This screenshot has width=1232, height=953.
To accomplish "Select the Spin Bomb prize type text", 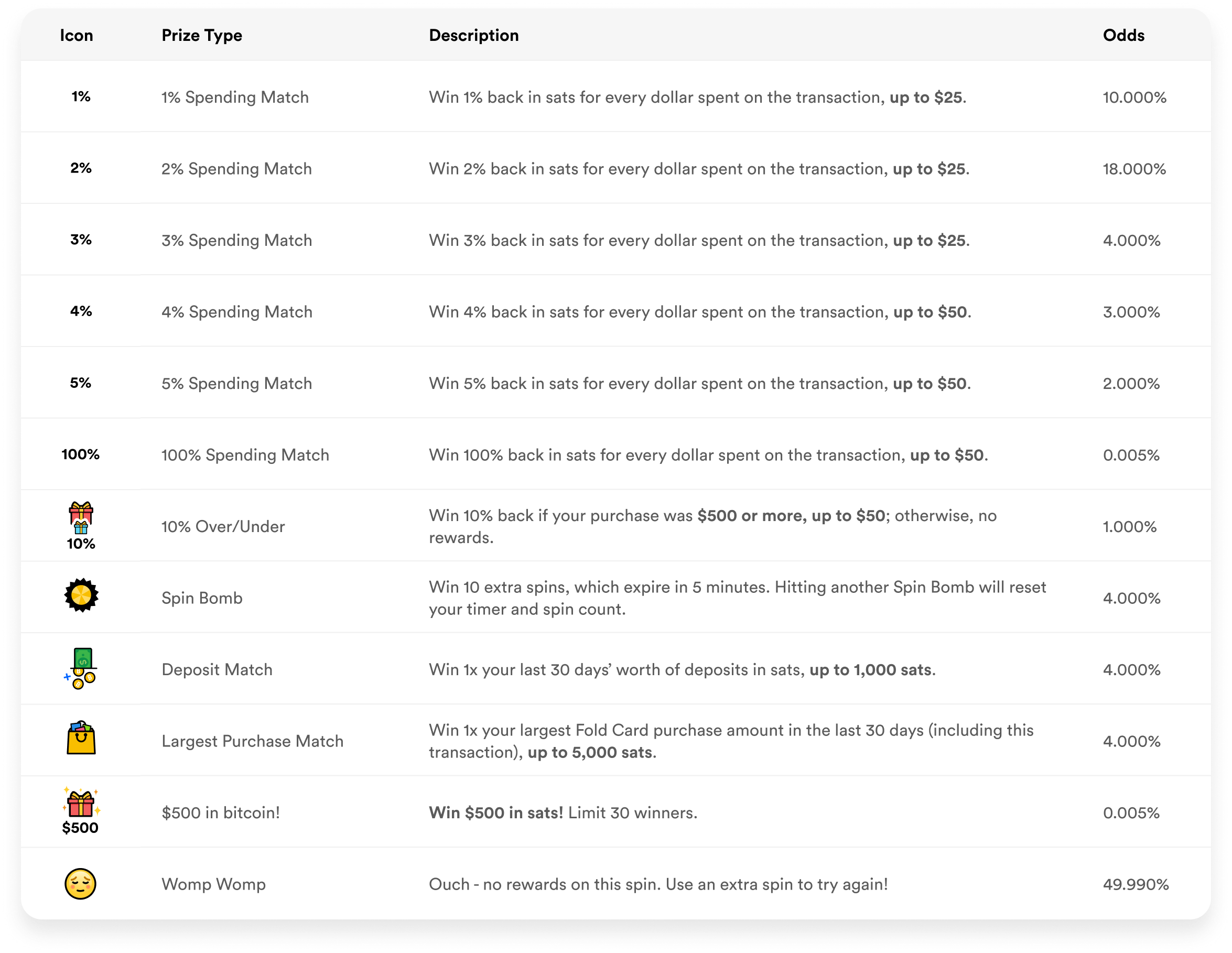I will point(201,598).
